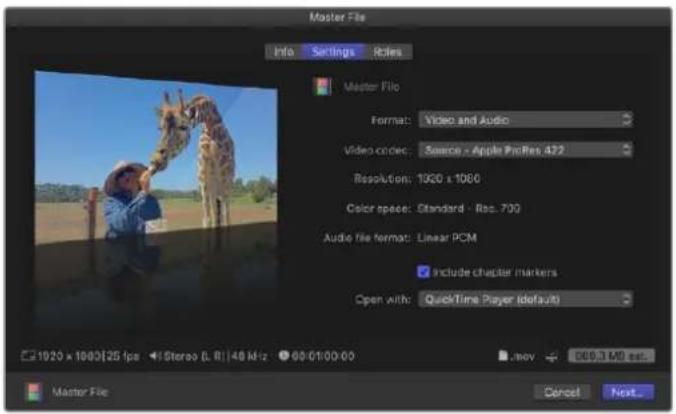Click the clock icon before 00:01:00:00

283,356
